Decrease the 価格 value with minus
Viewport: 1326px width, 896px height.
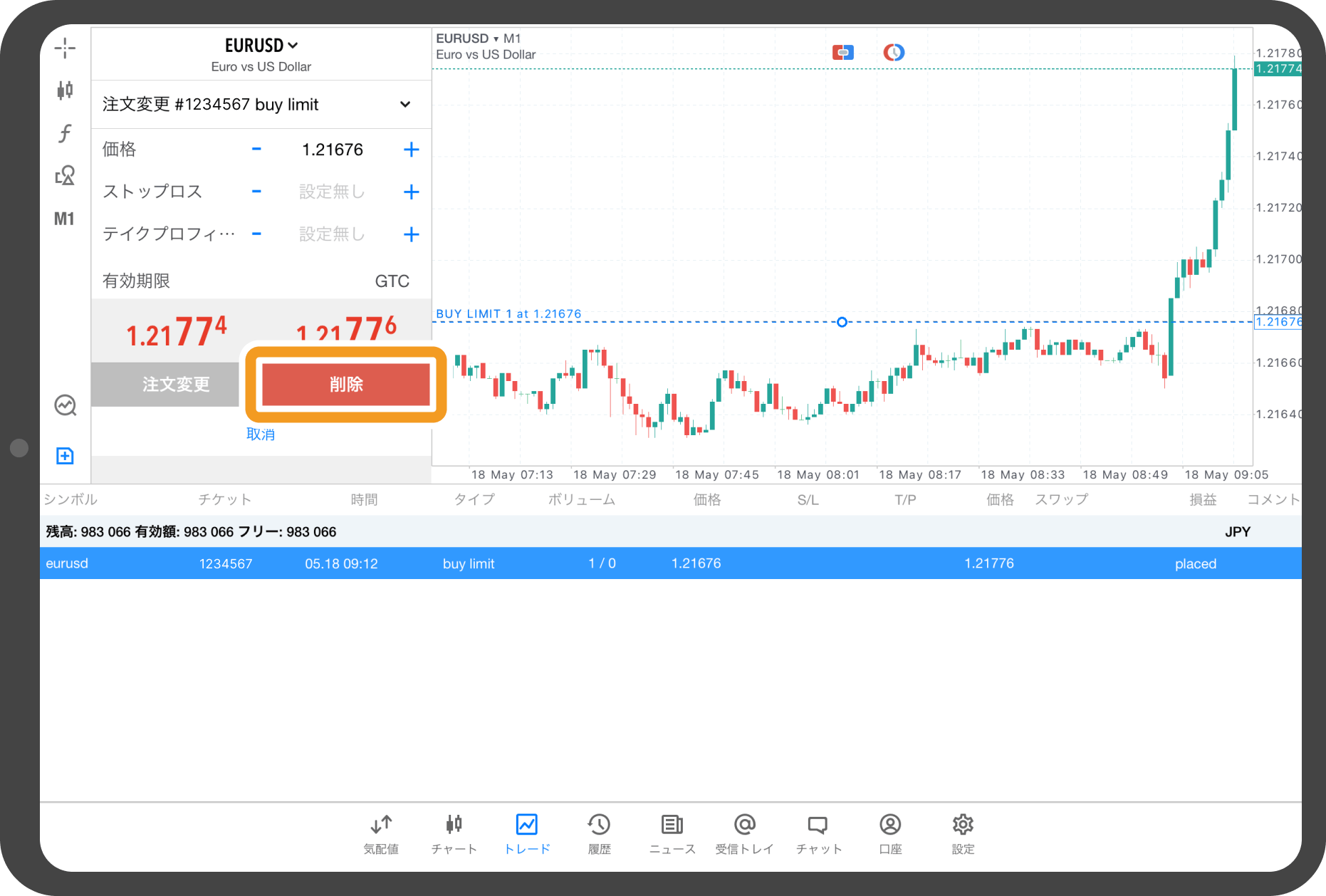256,150
